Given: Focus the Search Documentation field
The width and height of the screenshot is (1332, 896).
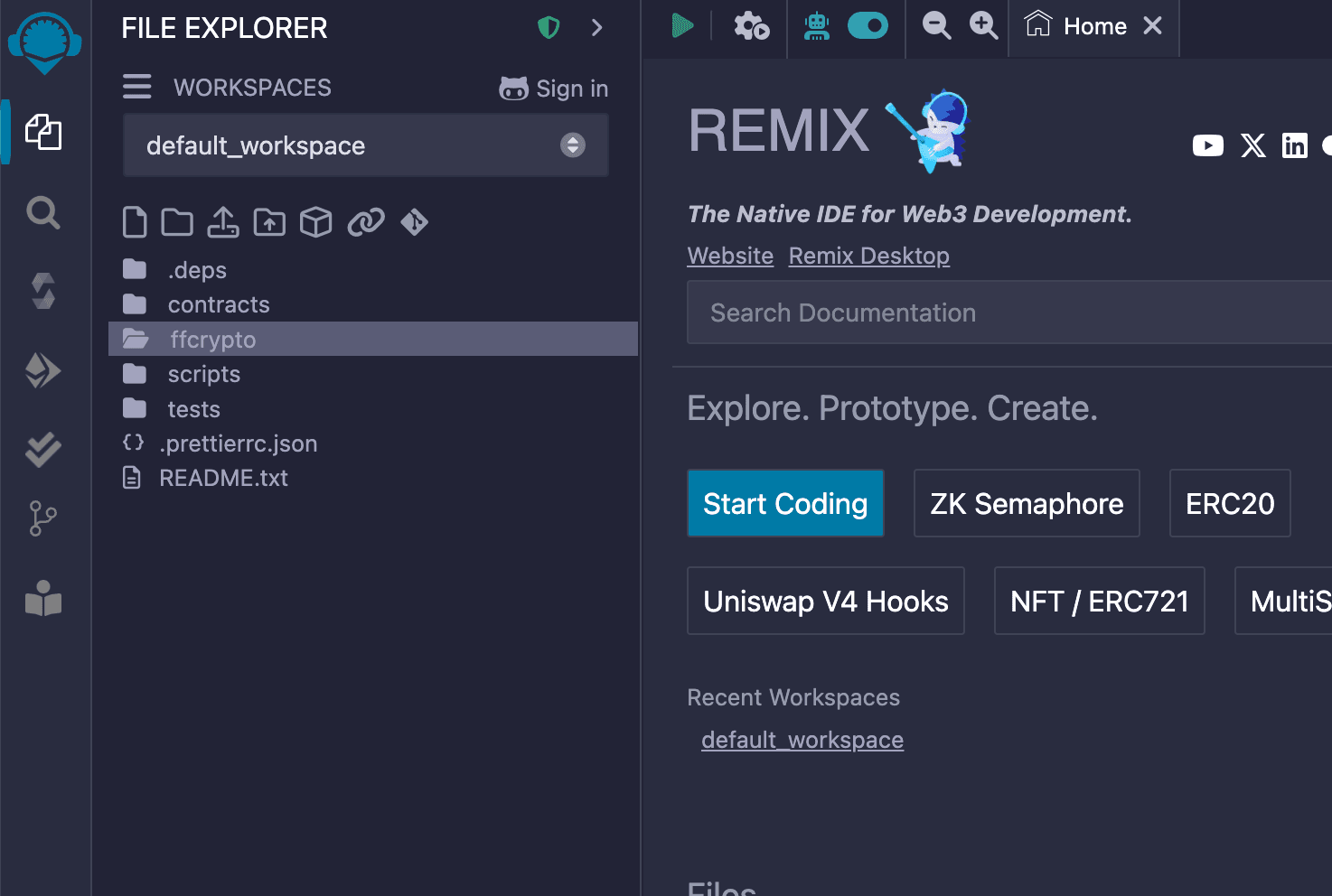Looking at the screenshot, I should [x=1009, y=313].
